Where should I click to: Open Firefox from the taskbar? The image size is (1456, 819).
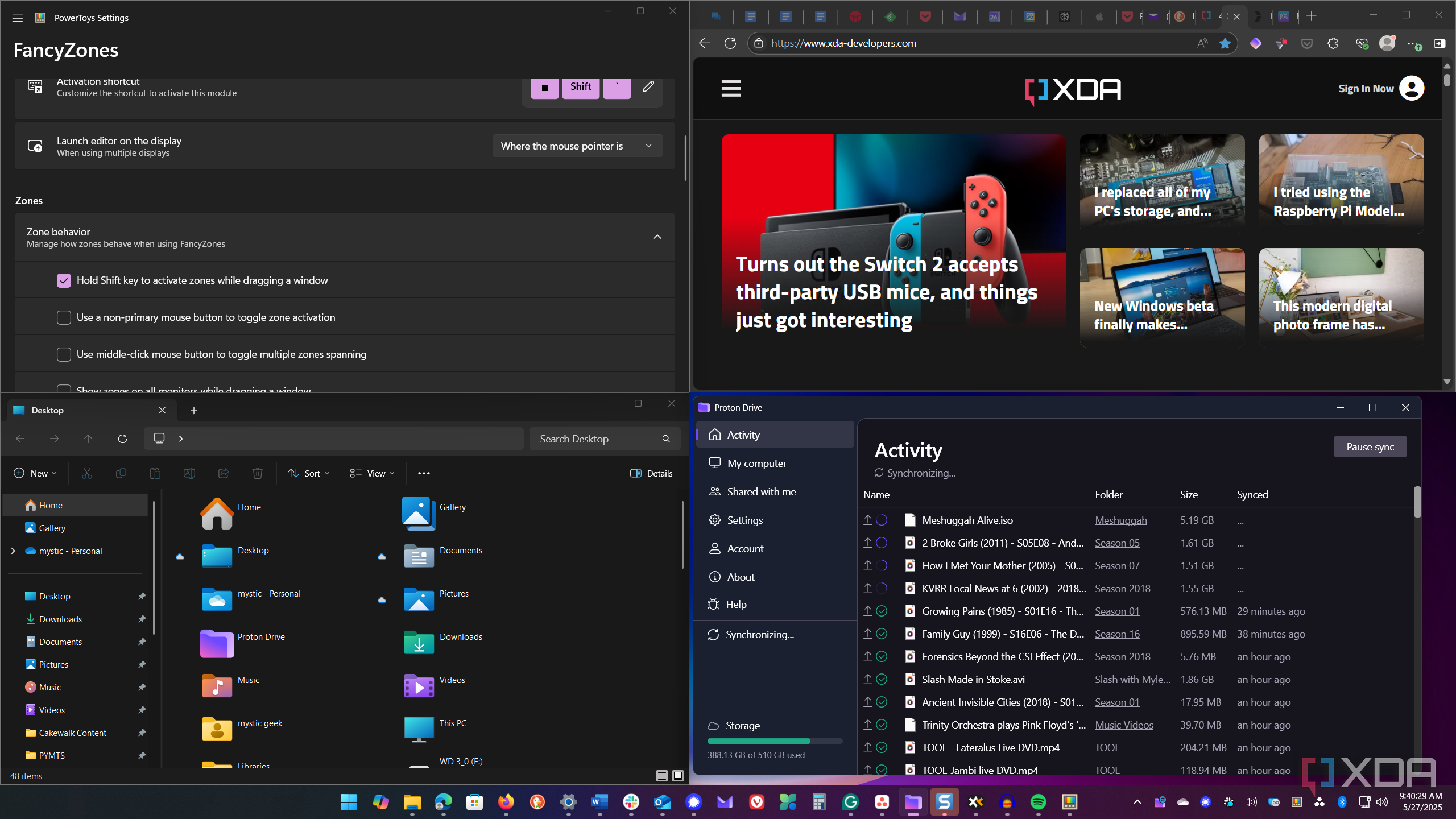506,802
